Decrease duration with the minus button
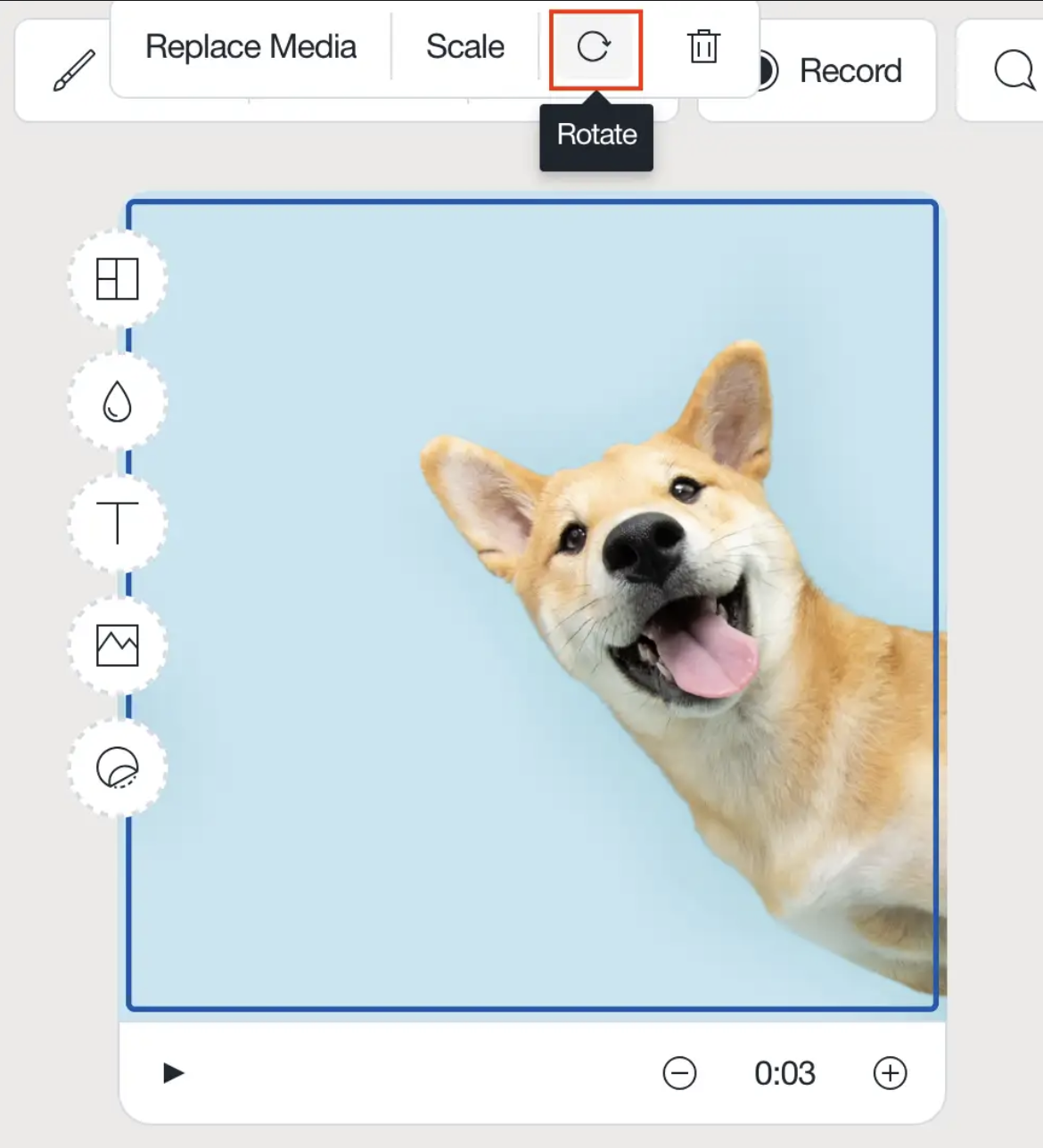1043x1148 pixels. [679, 1073]
